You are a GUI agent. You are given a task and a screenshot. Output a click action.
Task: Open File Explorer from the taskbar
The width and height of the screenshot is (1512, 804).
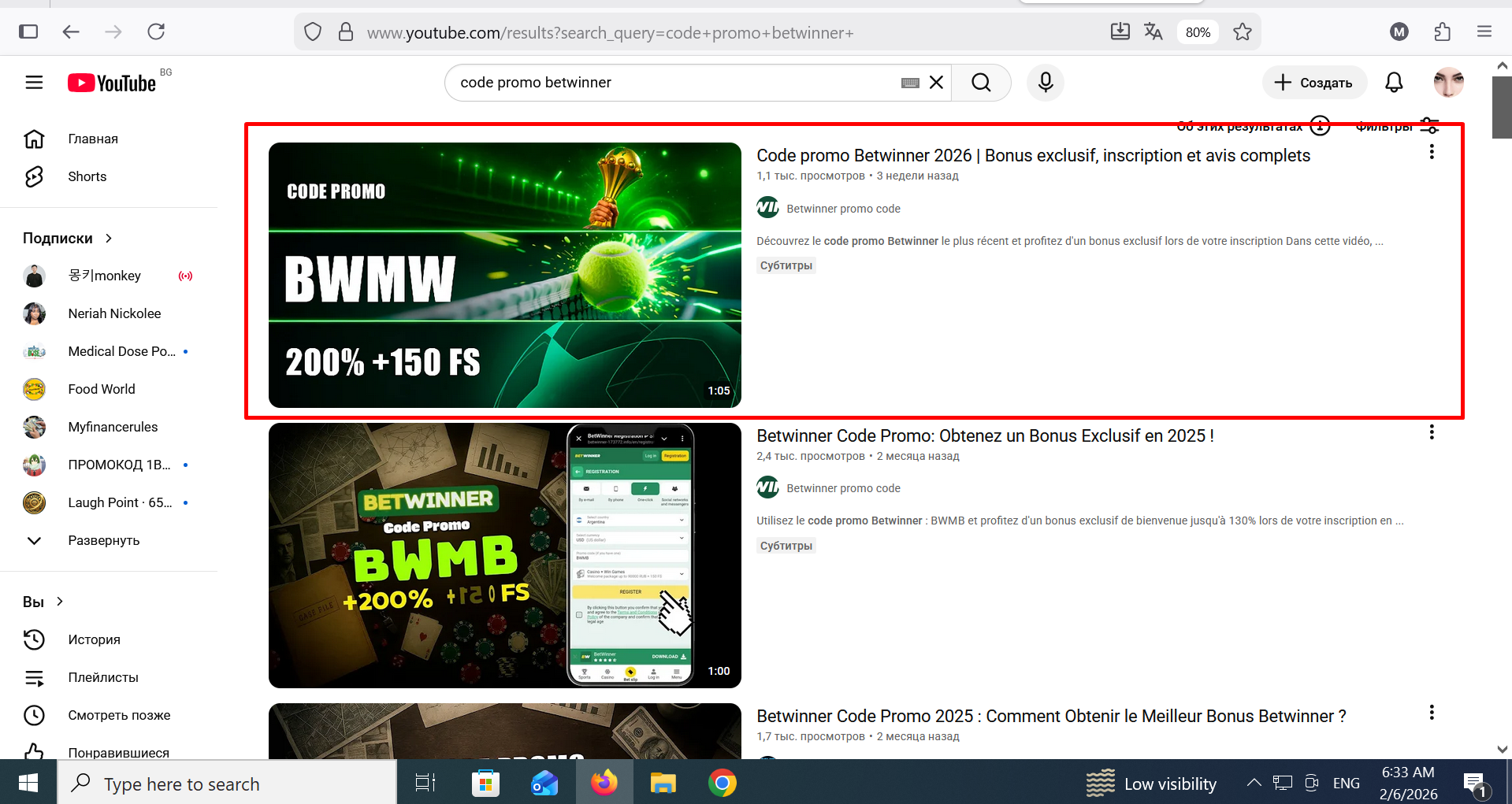pos(663,783)
